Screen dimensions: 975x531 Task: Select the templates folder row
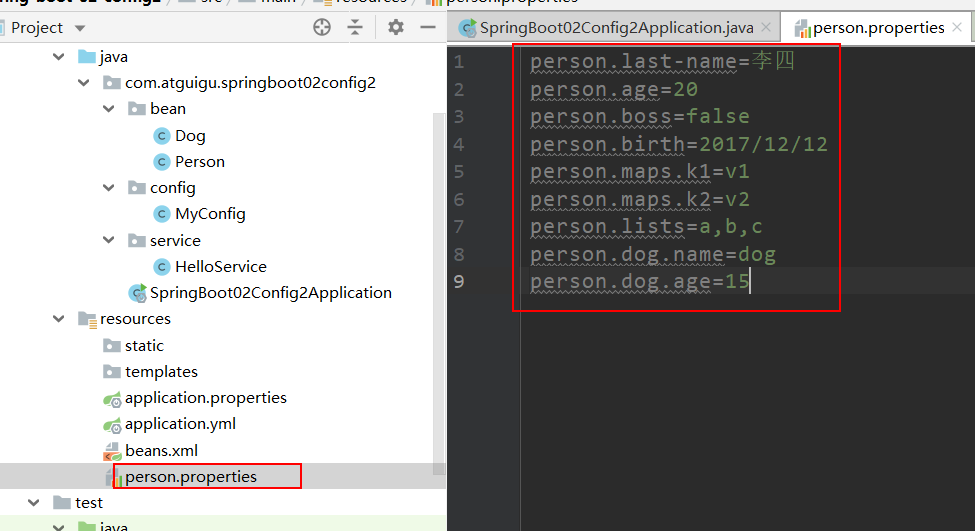(161, 372)
